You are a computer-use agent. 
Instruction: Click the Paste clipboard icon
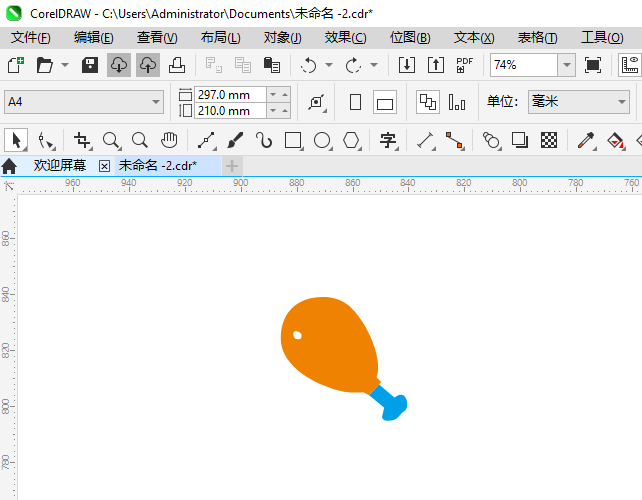click(x=272, y=65)
